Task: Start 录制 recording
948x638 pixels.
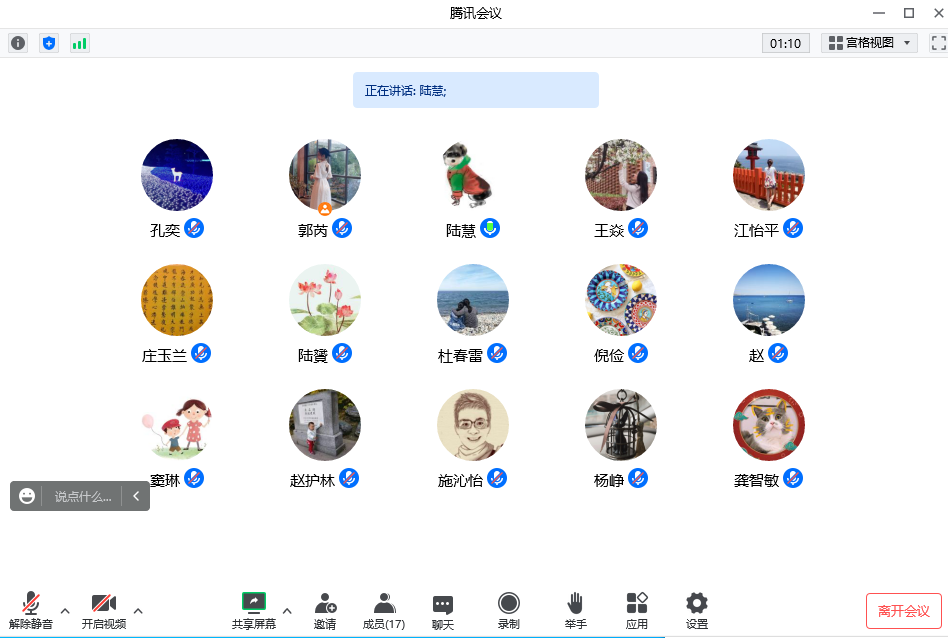Action: click(508, 610)
